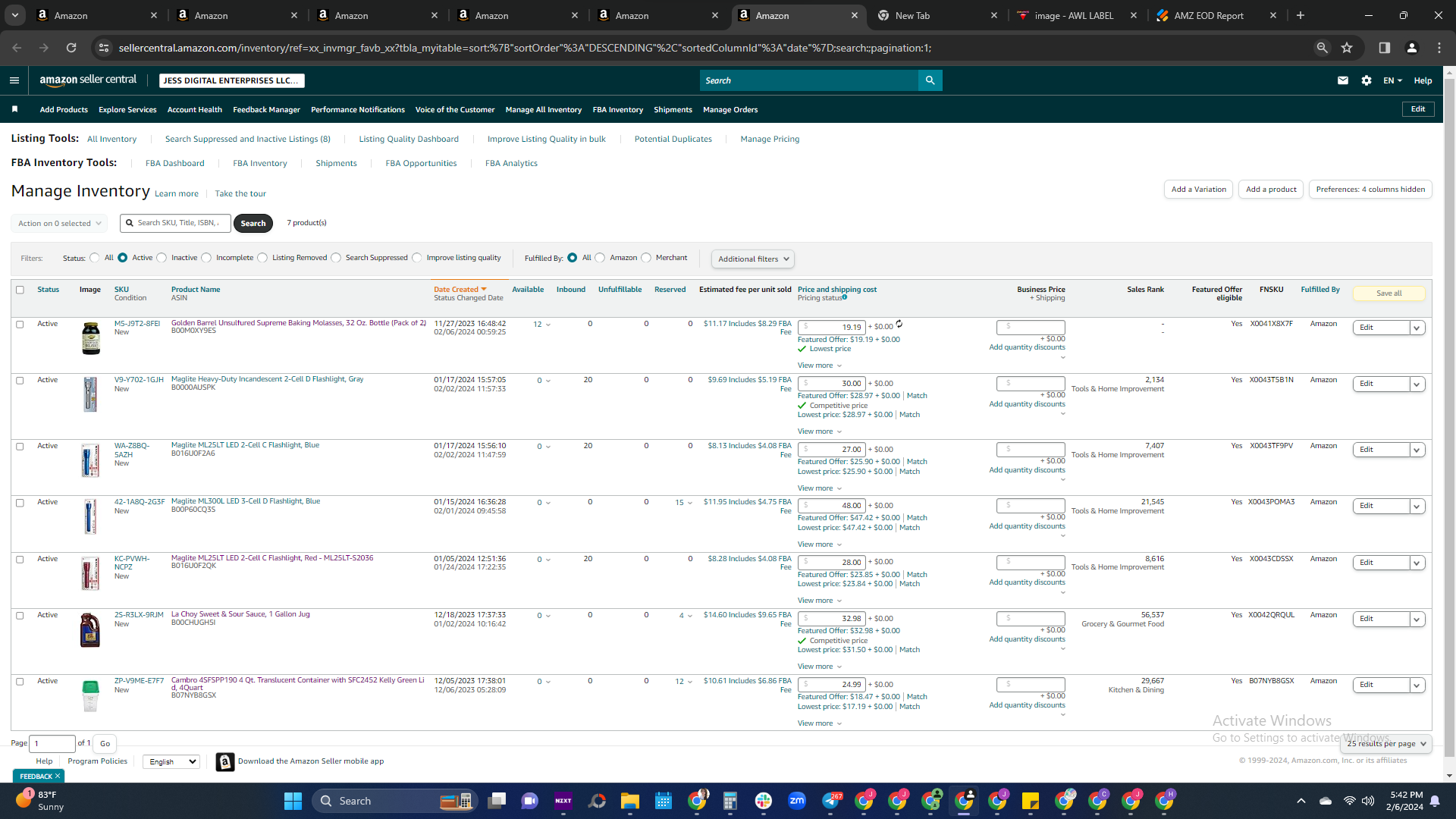The width and height of the screenshot is (1456, 819).
Task: Open the Calculator app from taskbar
Action: tap(730, 801)
